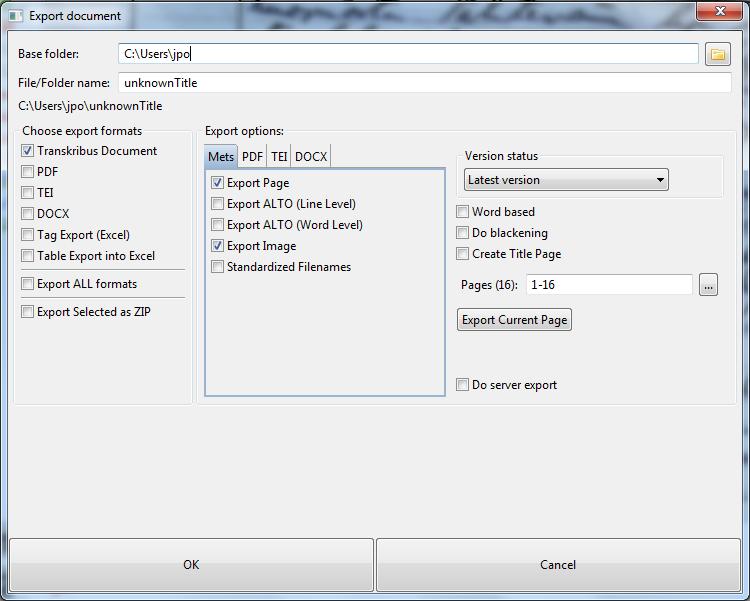Uncheck Transkribus Document format
750x601 pixels.
[x=27, y=151]
